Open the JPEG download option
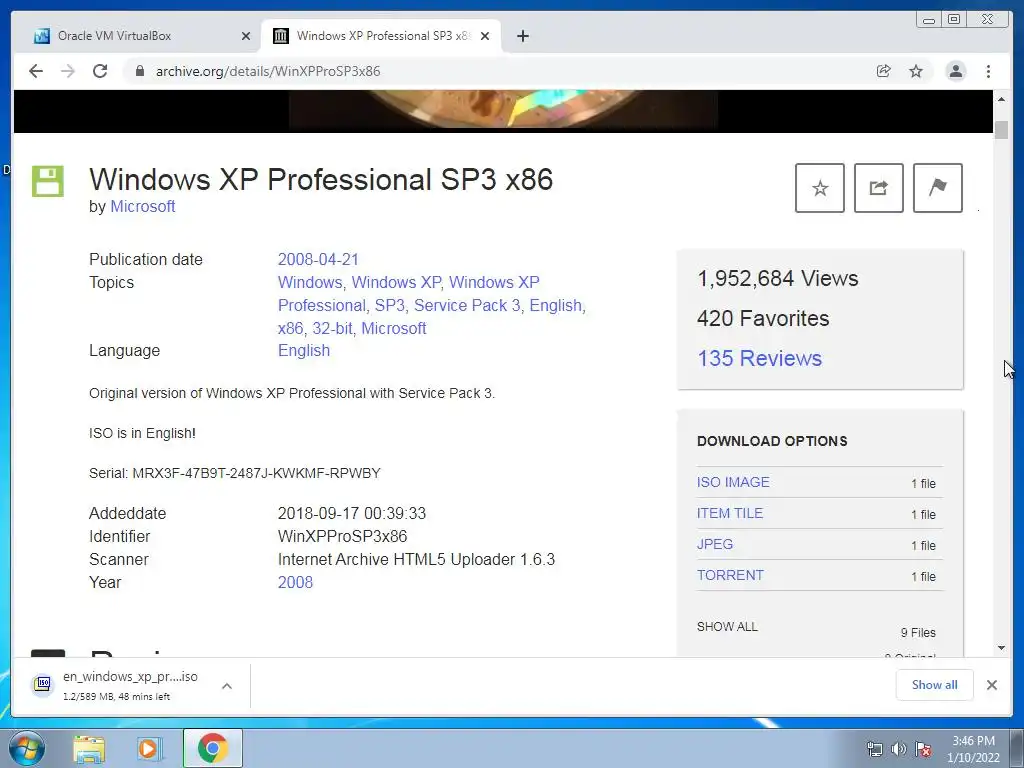The height and width of the screenshot is (768, 1024). [714, 544]
